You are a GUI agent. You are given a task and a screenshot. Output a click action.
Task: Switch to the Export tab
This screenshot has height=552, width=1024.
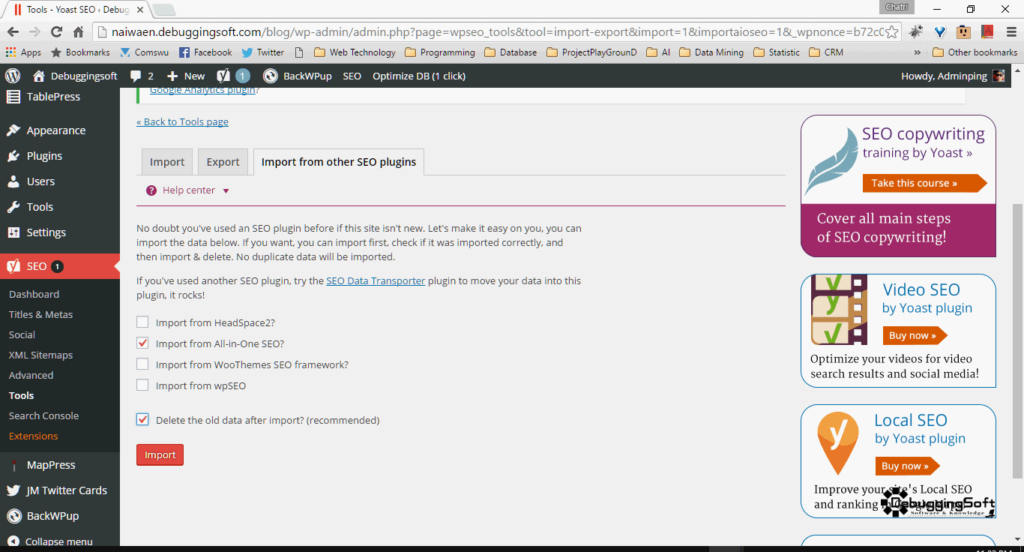[x=223, y=162]
